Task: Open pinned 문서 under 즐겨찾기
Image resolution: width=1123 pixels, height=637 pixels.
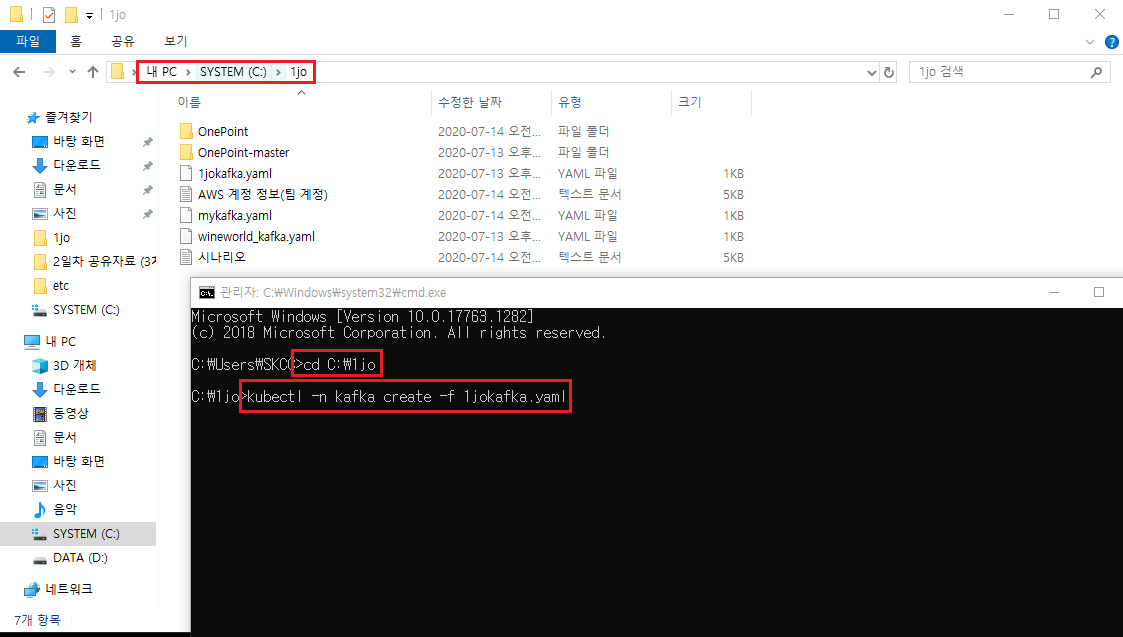Action: click(64, 189)
